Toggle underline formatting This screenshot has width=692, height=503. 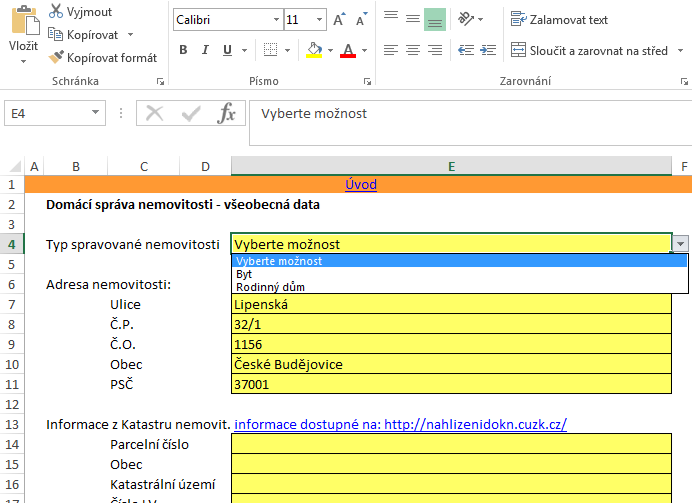(x=227, y=50)
